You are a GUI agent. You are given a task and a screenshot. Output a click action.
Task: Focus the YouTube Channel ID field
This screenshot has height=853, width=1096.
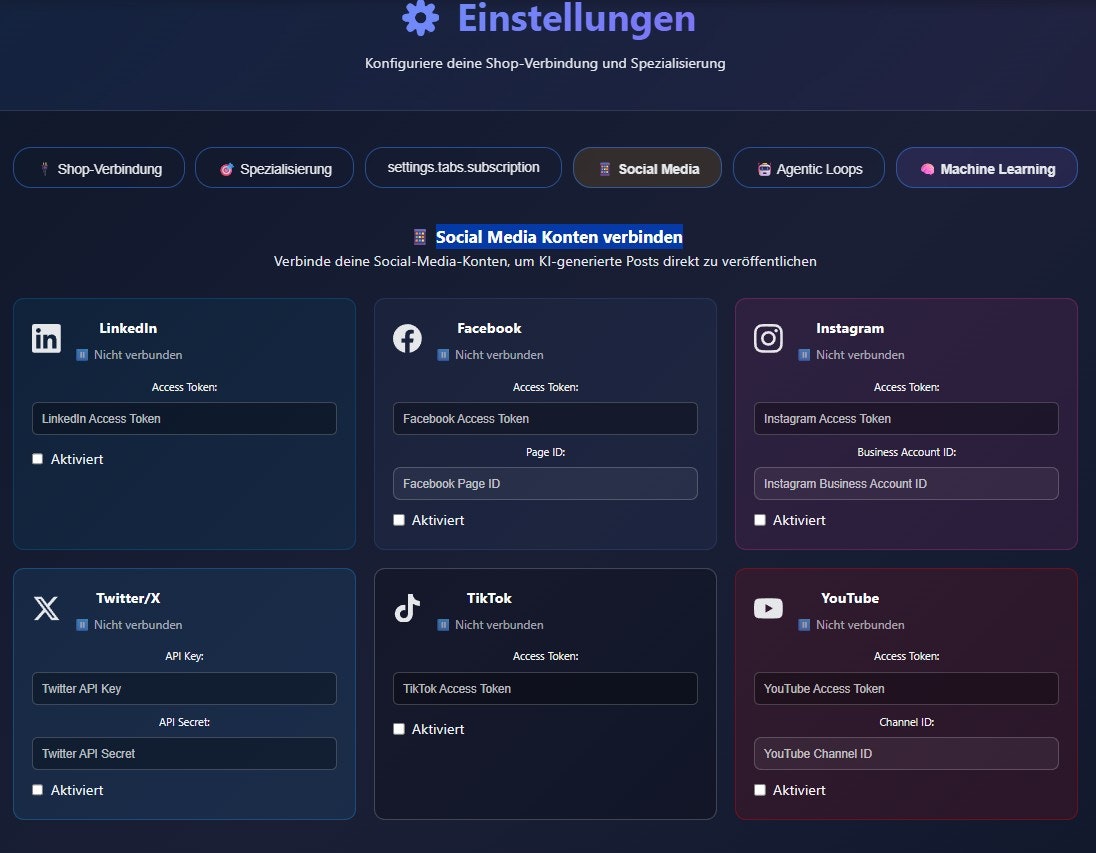[x=906, y=753]
